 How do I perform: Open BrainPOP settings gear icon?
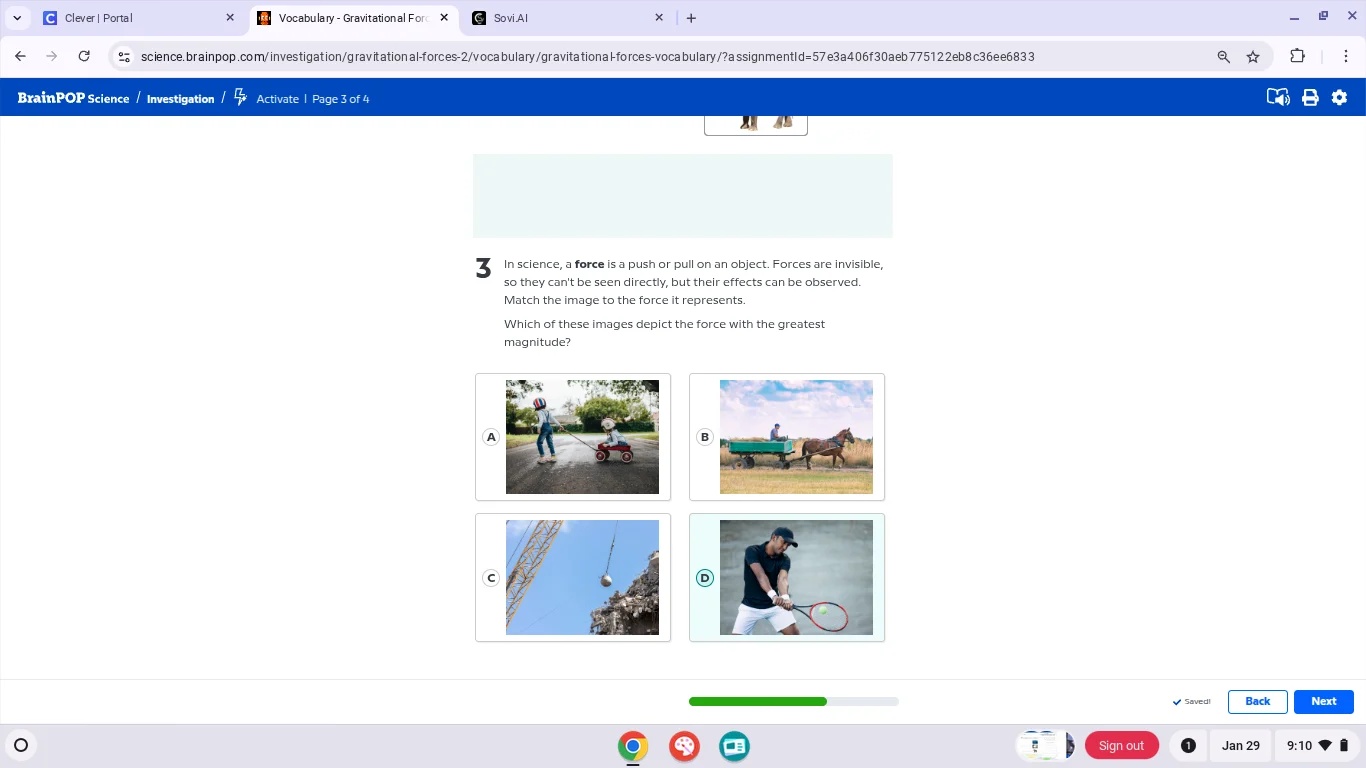(x=1340, y=98)
